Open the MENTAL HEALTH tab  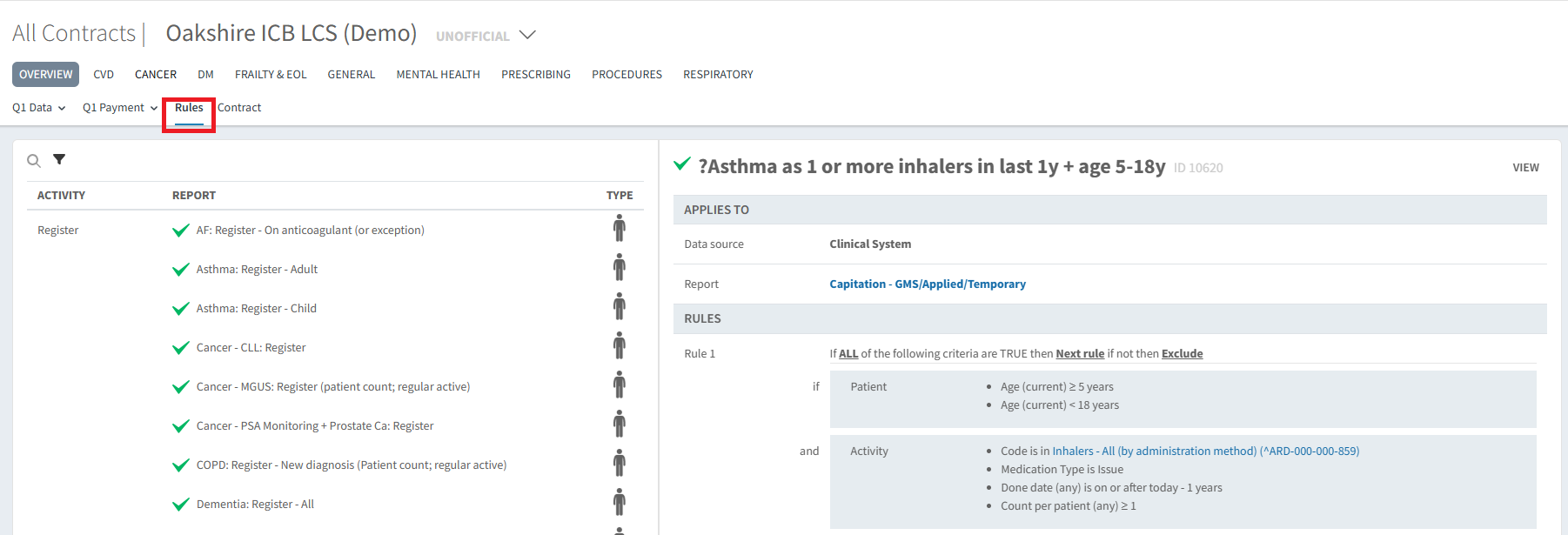[439, 74]
